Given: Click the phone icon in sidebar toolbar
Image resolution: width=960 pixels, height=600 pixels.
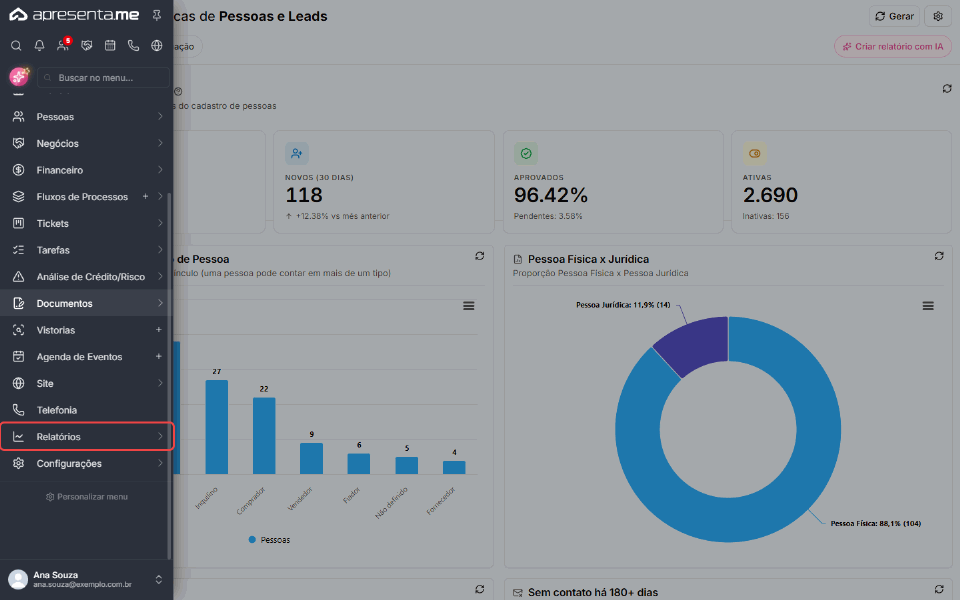Looking at the screenshot, I should [133, 45].
